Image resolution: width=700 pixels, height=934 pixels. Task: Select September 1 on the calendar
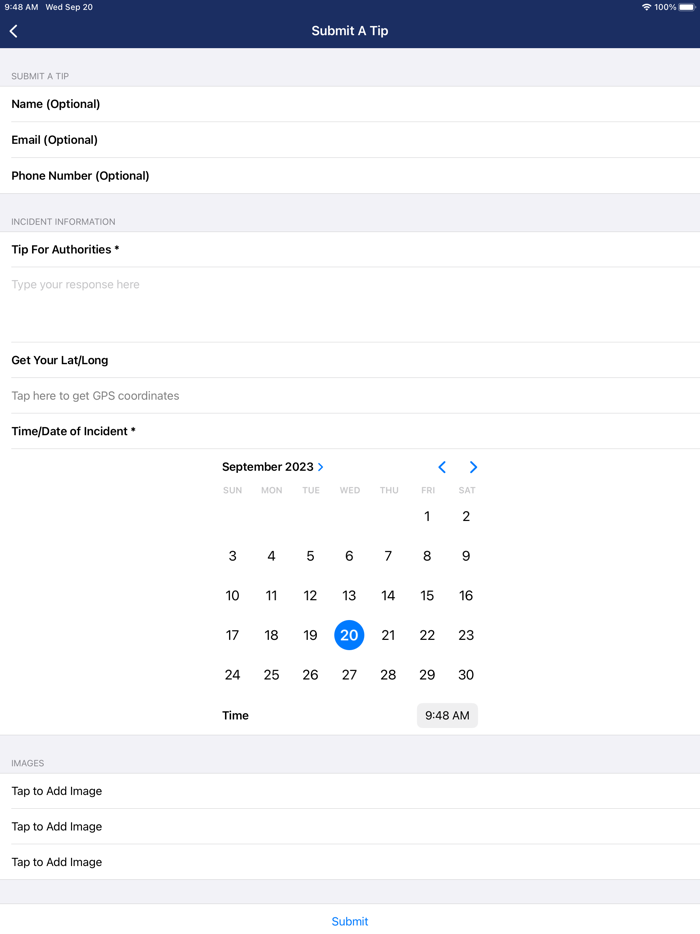(x=427, y=516)
